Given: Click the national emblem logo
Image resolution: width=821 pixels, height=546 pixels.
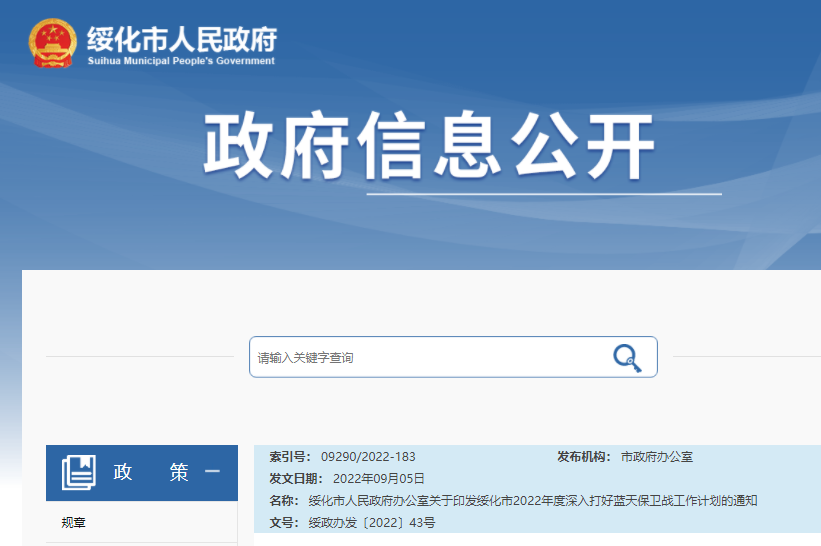Looking at the screenshot, I should pyautogui.click(x=52, y=43).
